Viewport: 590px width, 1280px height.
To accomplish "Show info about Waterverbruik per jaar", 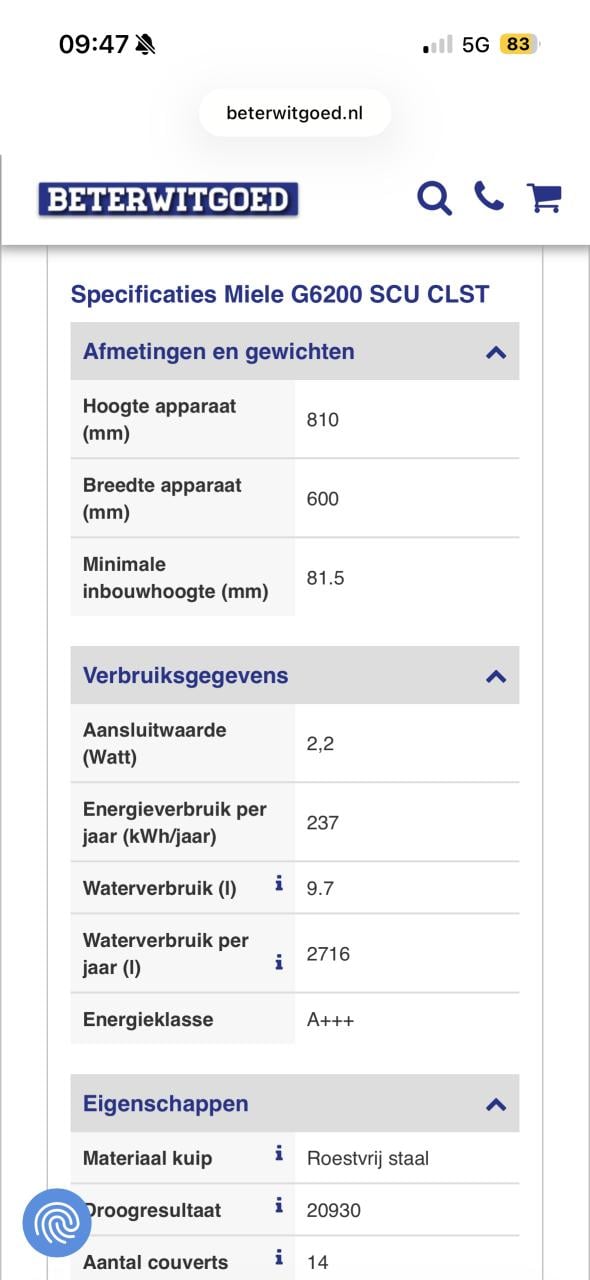I will [x=277, y=961].
